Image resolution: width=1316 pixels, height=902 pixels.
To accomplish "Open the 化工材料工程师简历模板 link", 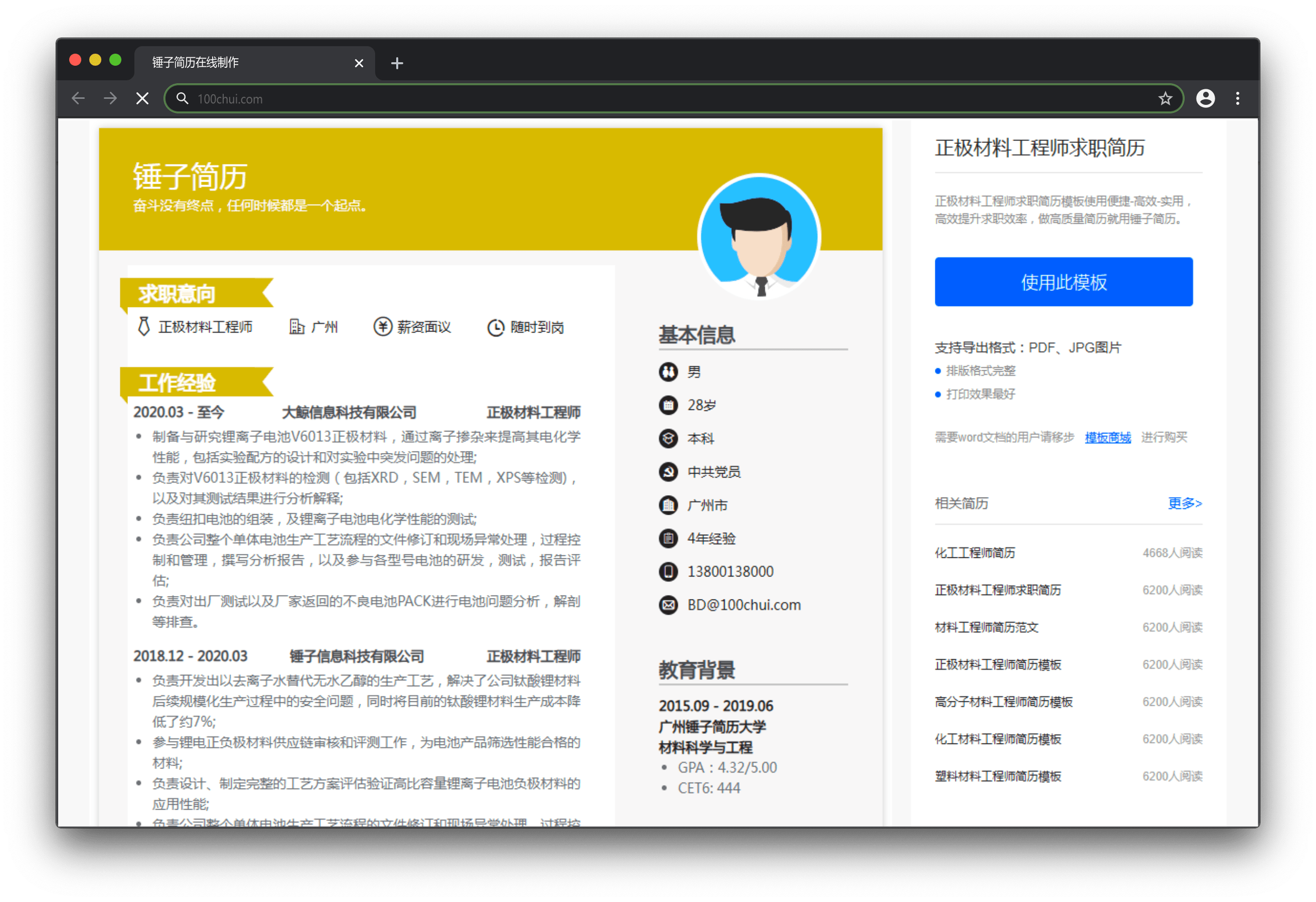I will [x=998, y=739].
